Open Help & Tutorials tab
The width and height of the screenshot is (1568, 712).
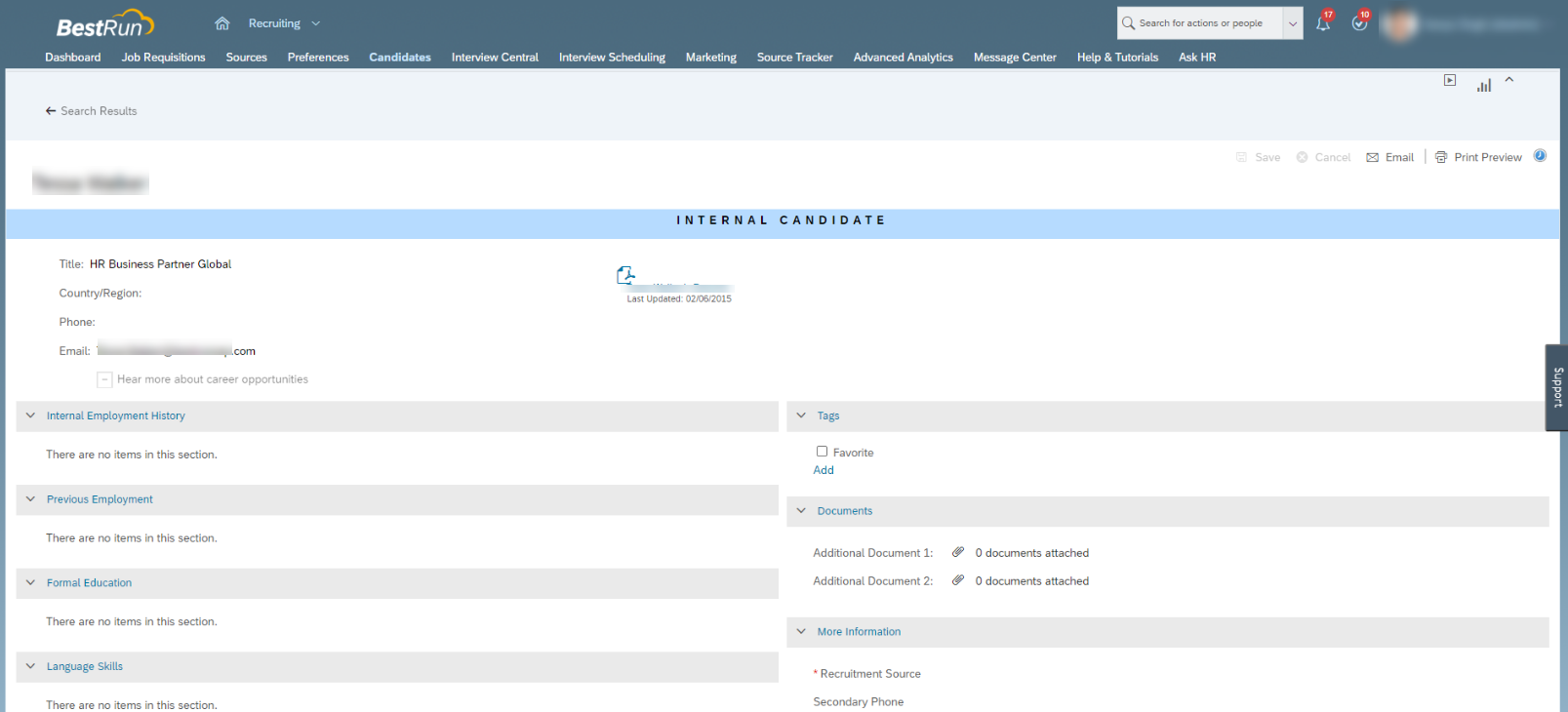click(x=1117, y=58)
